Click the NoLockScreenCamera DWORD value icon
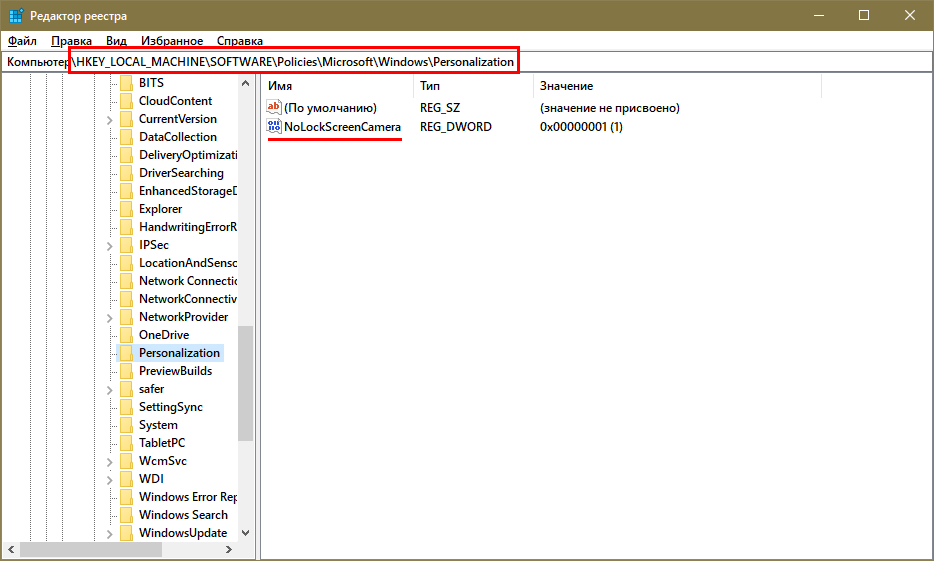This screenshot has width=934, height=561. pyautogui.click(x=275, y=127)
